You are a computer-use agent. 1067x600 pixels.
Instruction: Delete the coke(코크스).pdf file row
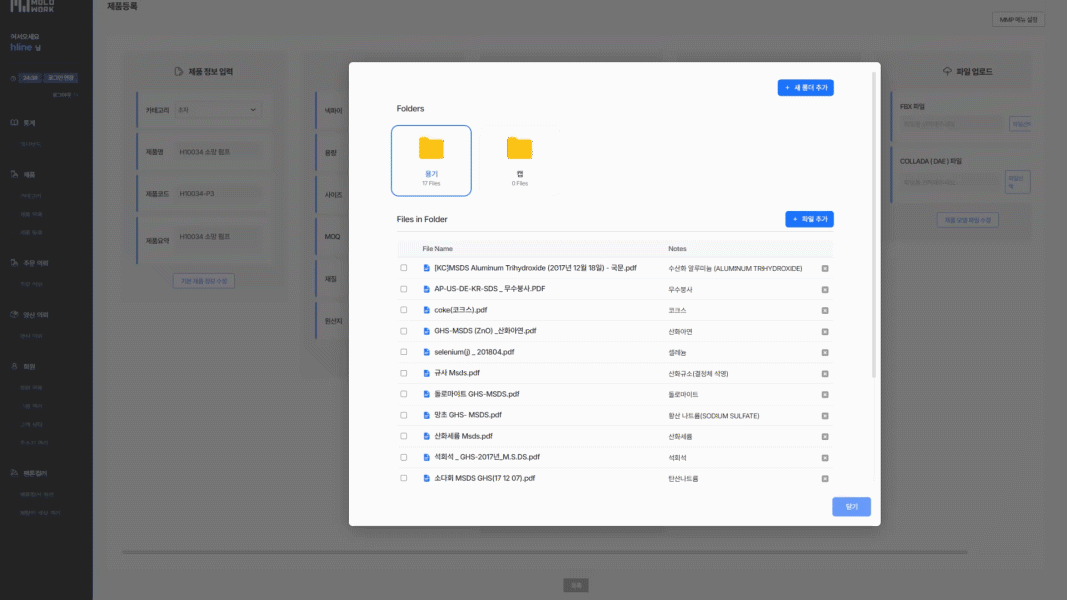coord(825,310)
